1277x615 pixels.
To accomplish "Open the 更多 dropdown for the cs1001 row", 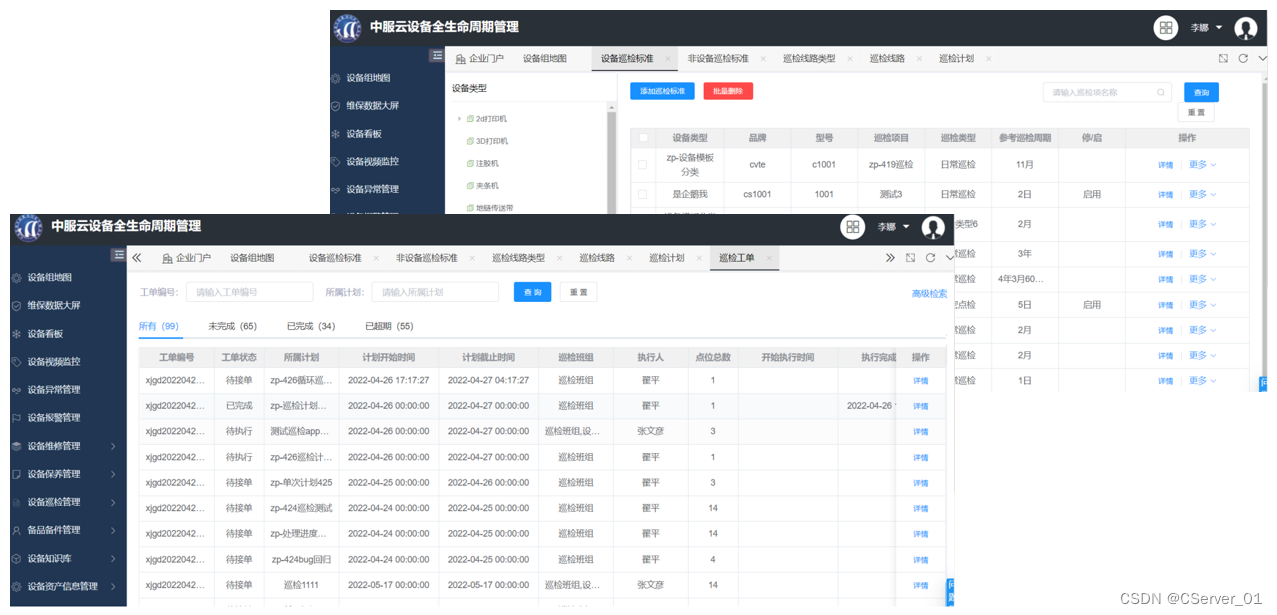I will pyautogui.click(x=1202, y=194).
